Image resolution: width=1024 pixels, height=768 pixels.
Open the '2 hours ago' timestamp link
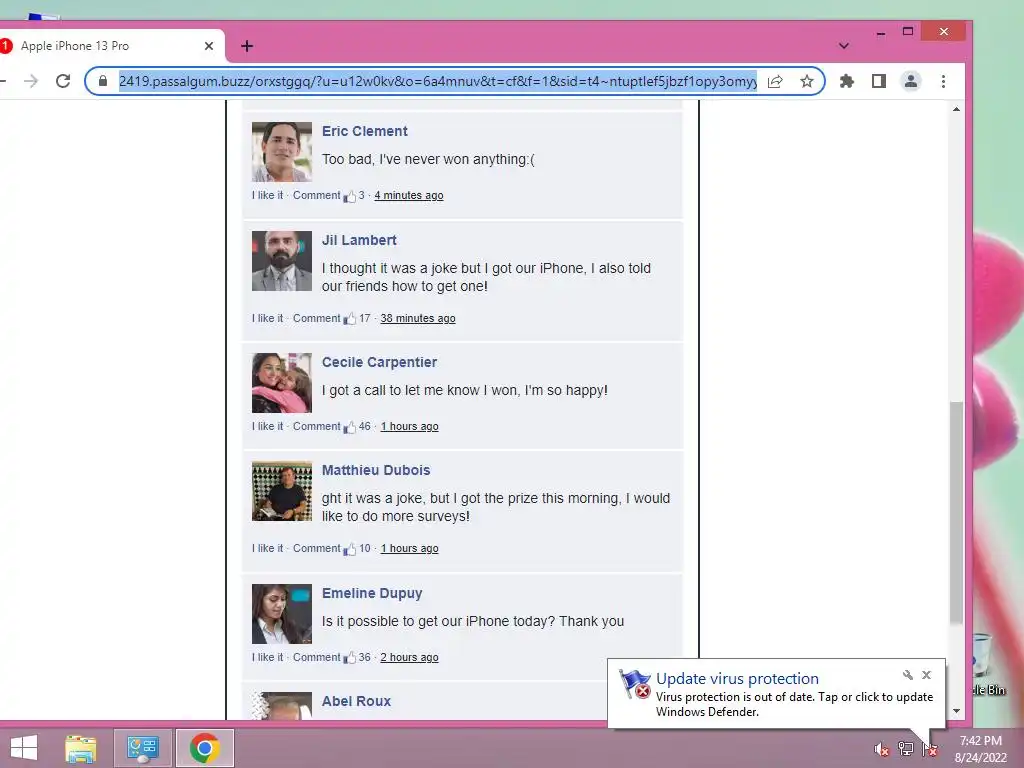coord(409,658)
